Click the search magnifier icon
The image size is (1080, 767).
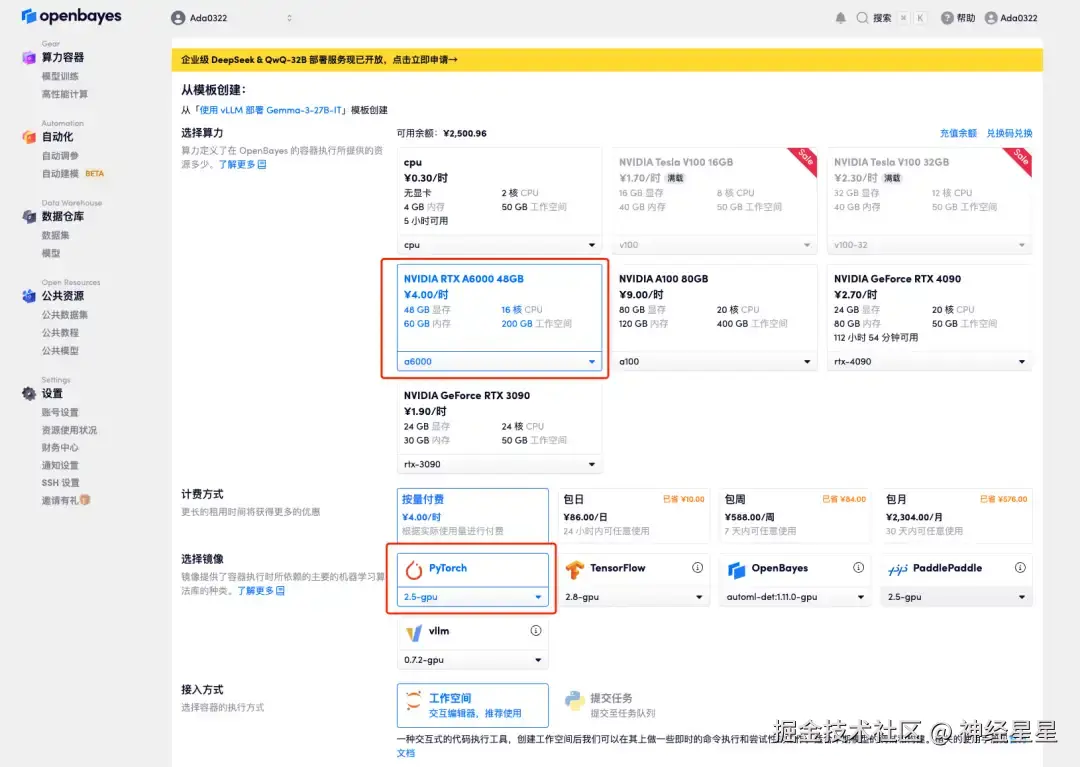coord(862,18)
